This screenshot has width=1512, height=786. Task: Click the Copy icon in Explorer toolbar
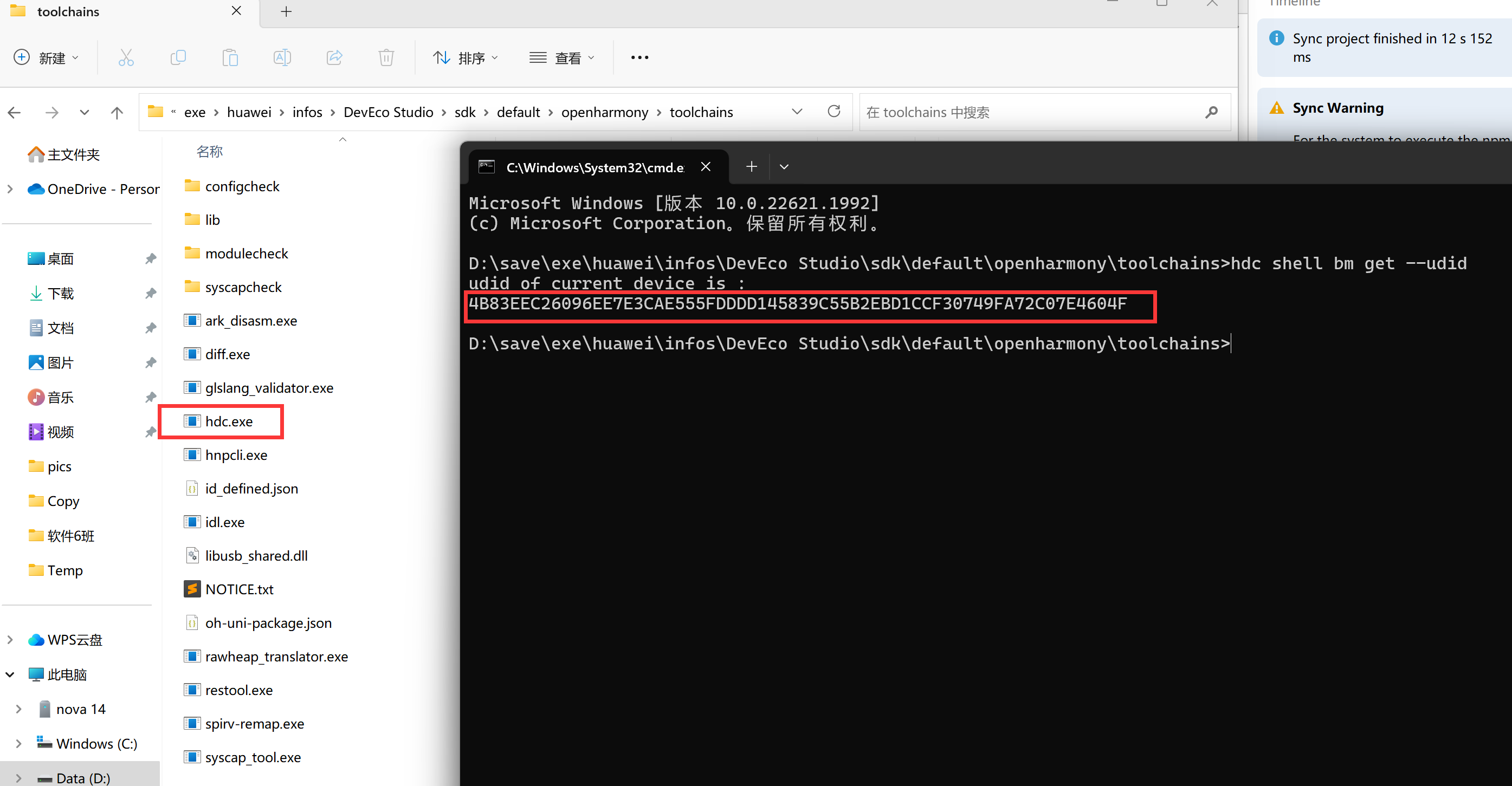click(x=178, y=57)
